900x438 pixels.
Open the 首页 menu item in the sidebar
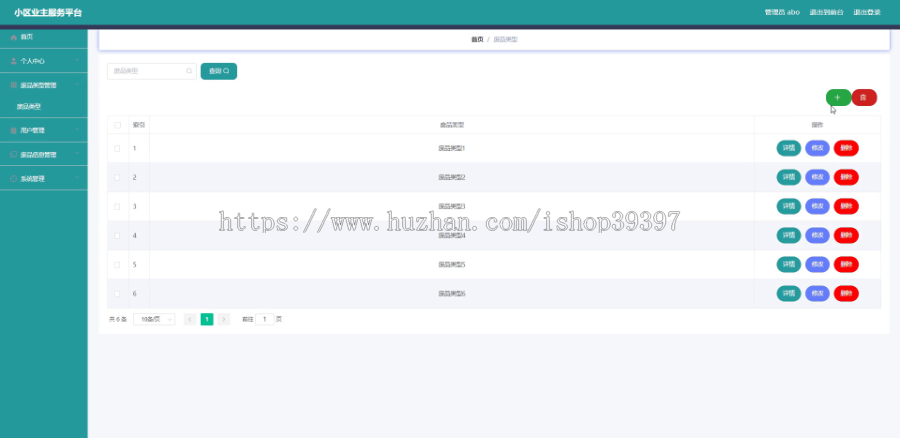[x=44, y=37]
